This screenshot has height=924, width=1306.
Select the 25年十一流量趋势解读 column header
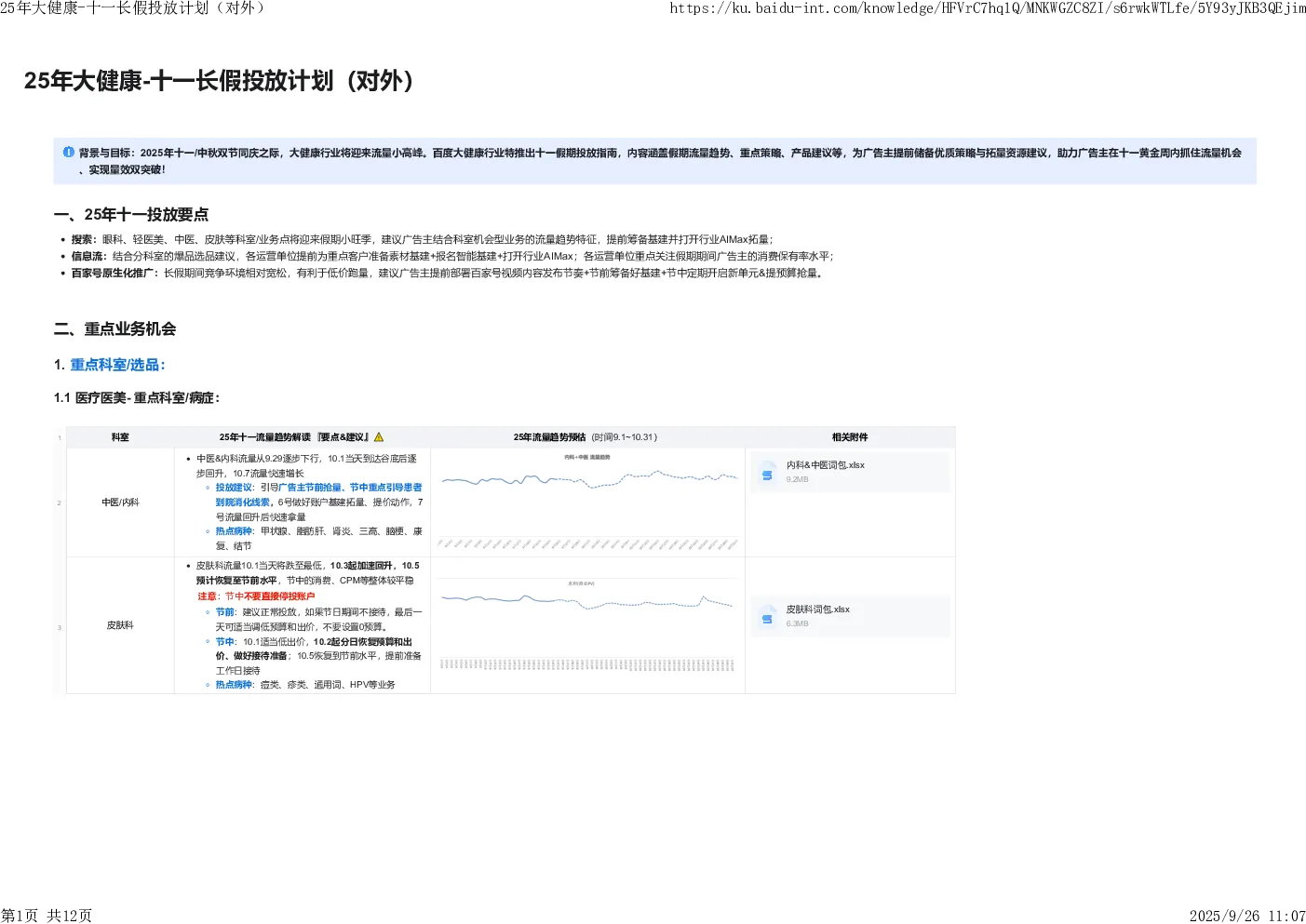(x=302, y=437)
